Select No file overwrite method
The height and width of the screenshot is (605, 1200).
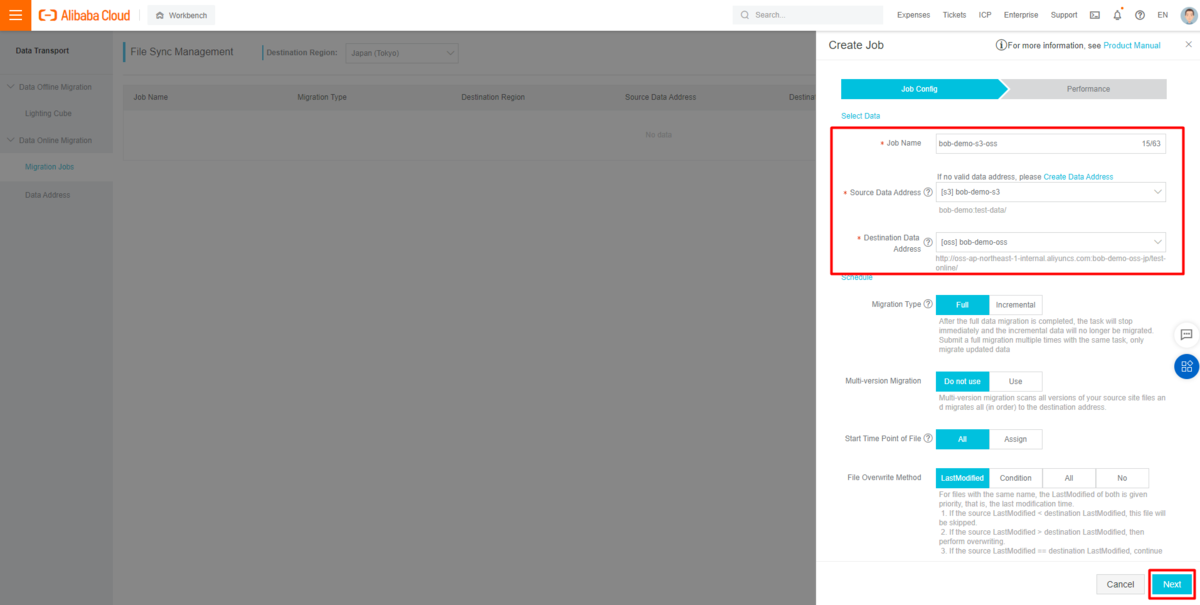(x=1122, y=478)
